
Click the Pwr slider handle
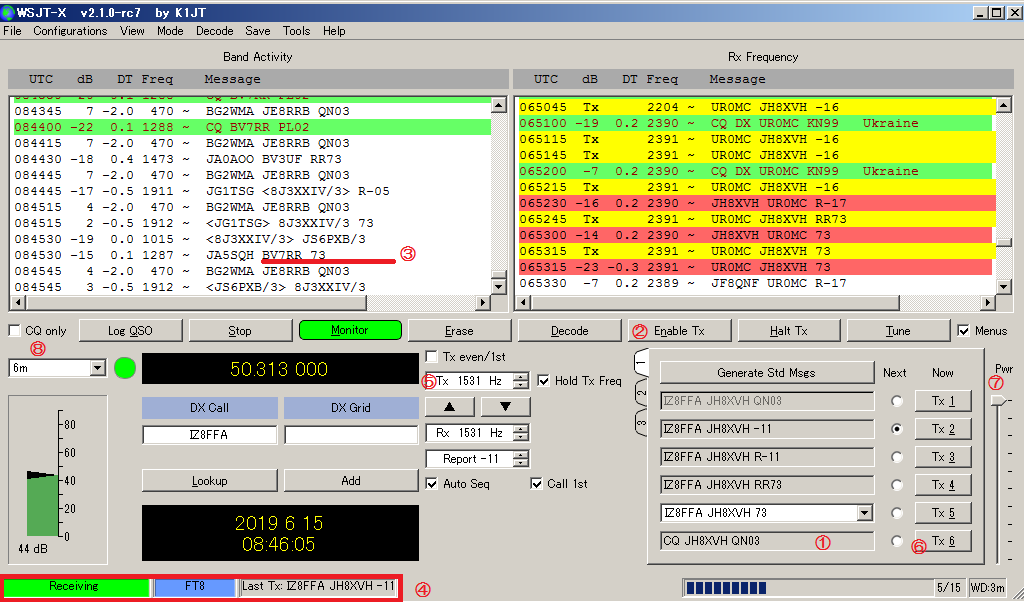[x=999, y=400]
